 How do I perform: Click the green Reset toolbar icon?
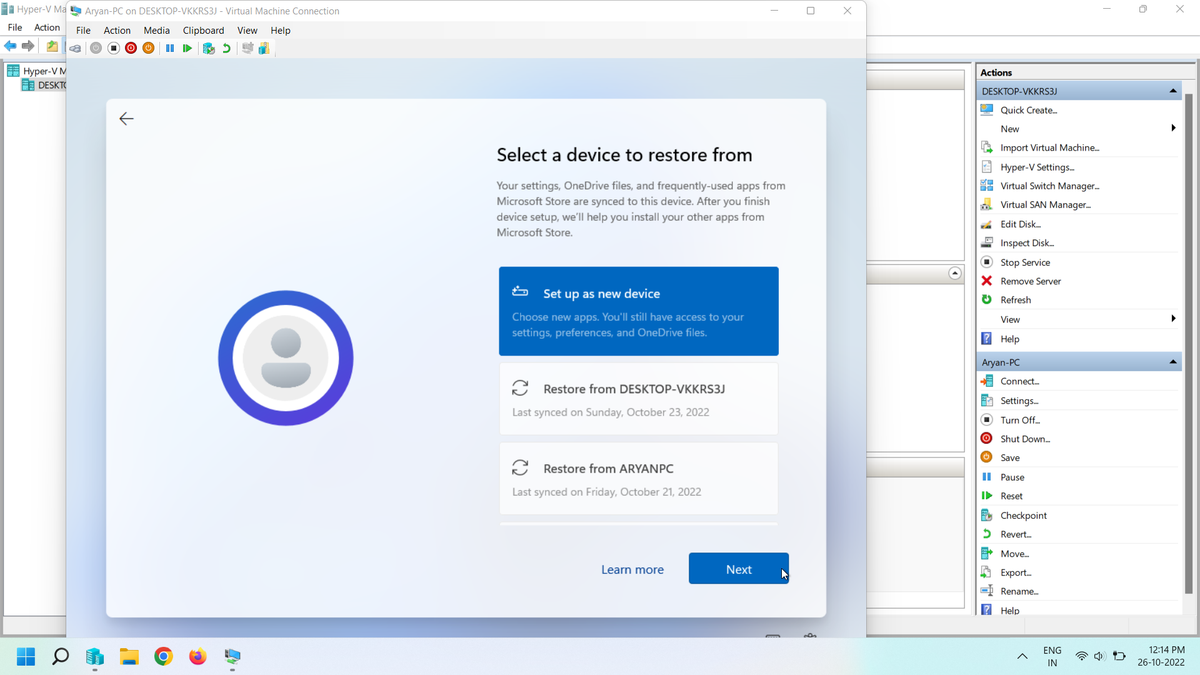[x=187, y=48]
